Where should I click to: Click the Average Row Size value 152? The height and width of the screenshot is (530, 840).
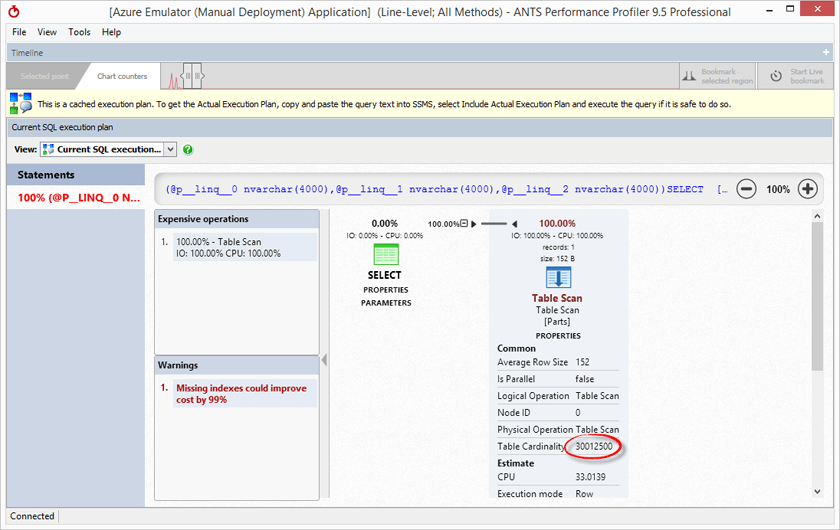point(582,362)
